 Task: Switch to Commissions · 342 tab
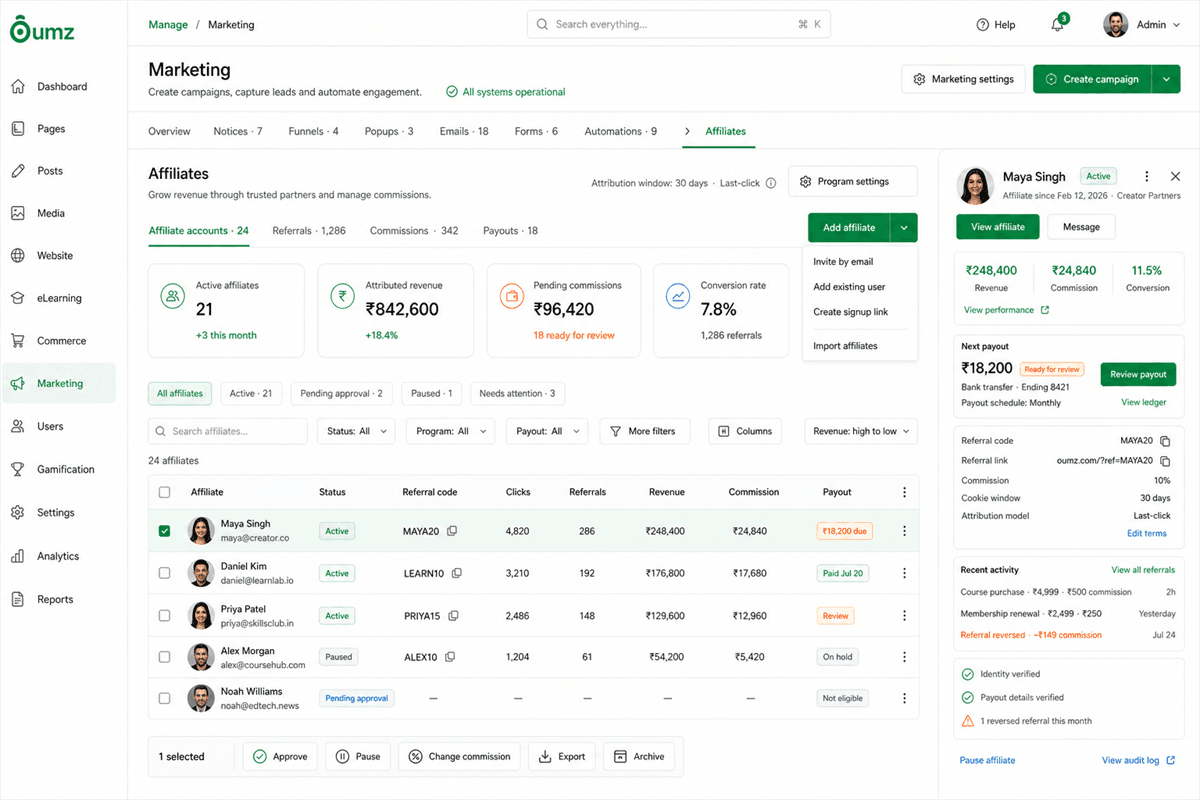tap(414, 230)
